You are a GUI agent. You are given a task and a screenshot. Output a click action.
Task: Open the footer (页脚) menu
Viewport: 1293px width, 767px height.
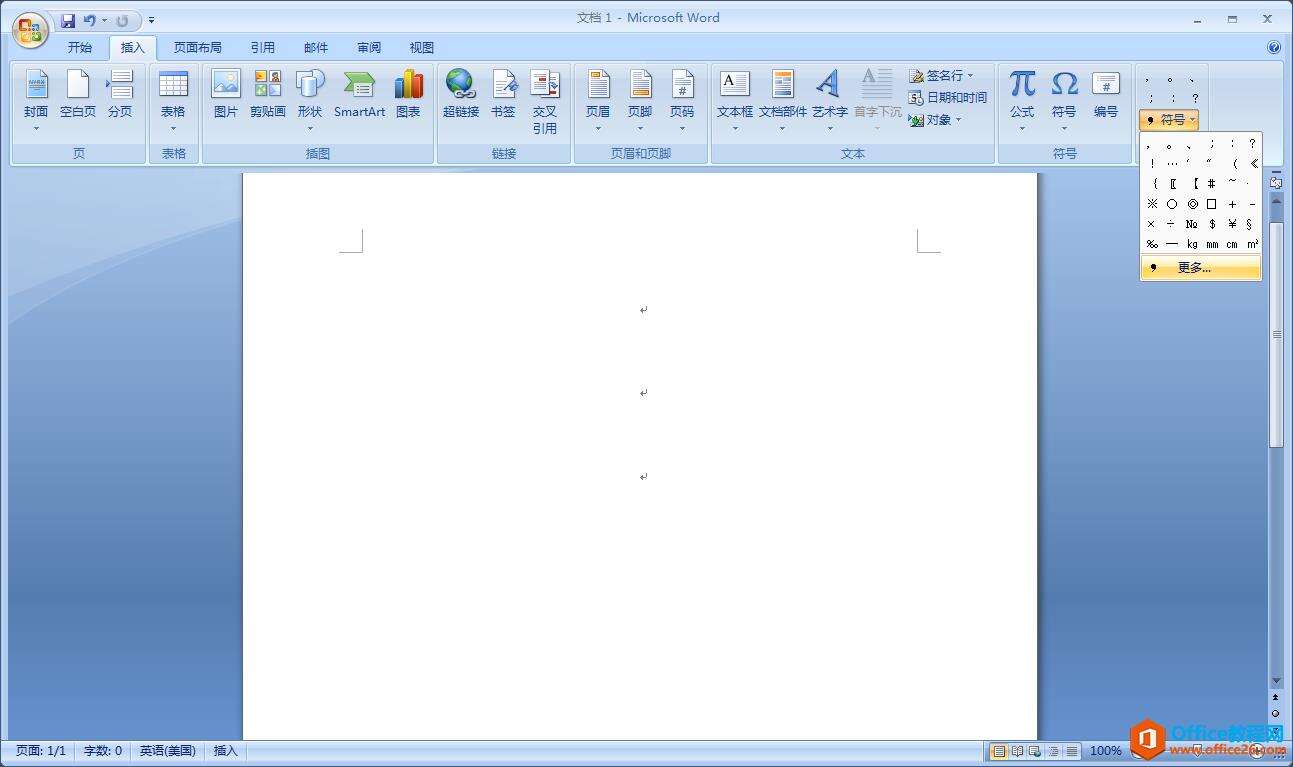click(x=640, y=101)
